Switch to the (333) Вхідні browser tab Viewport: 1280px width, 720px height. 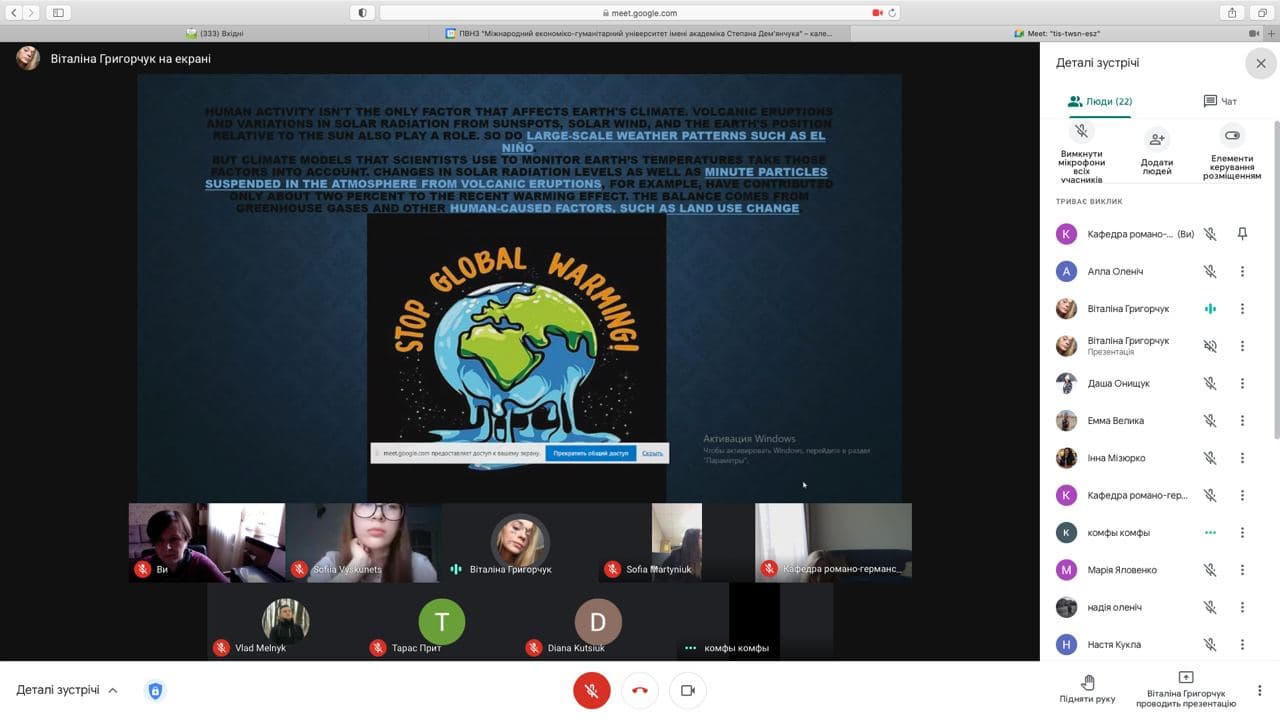(215, 33)
